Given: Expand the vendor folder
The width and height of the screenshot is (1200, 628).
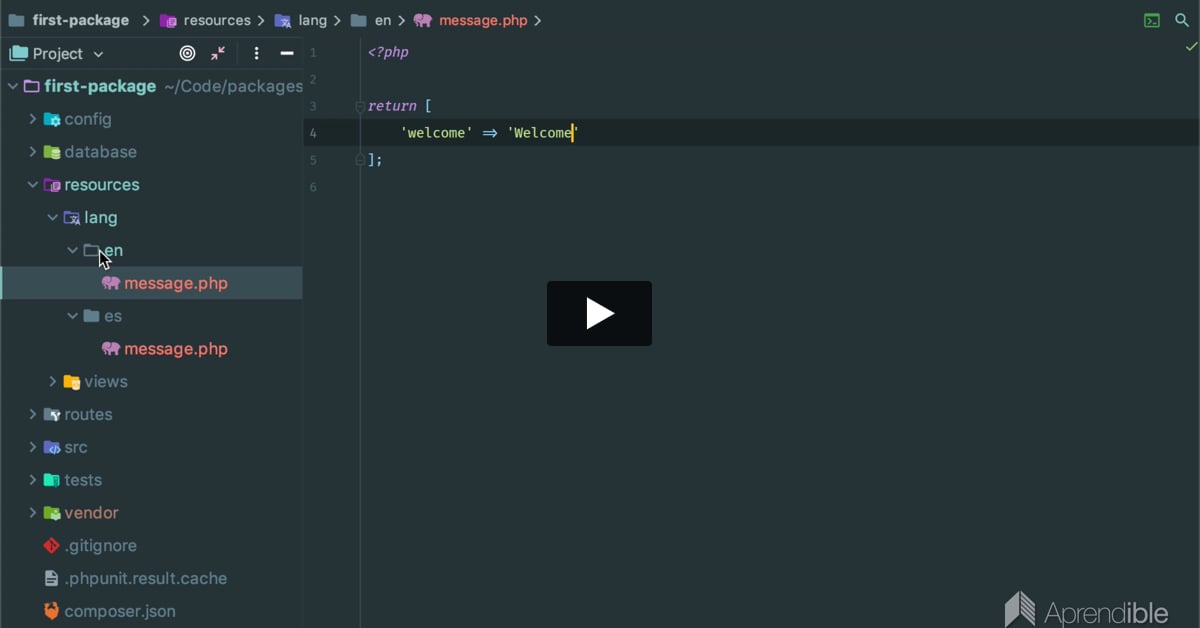Looking at the screenshot, I should pos(33,513).
